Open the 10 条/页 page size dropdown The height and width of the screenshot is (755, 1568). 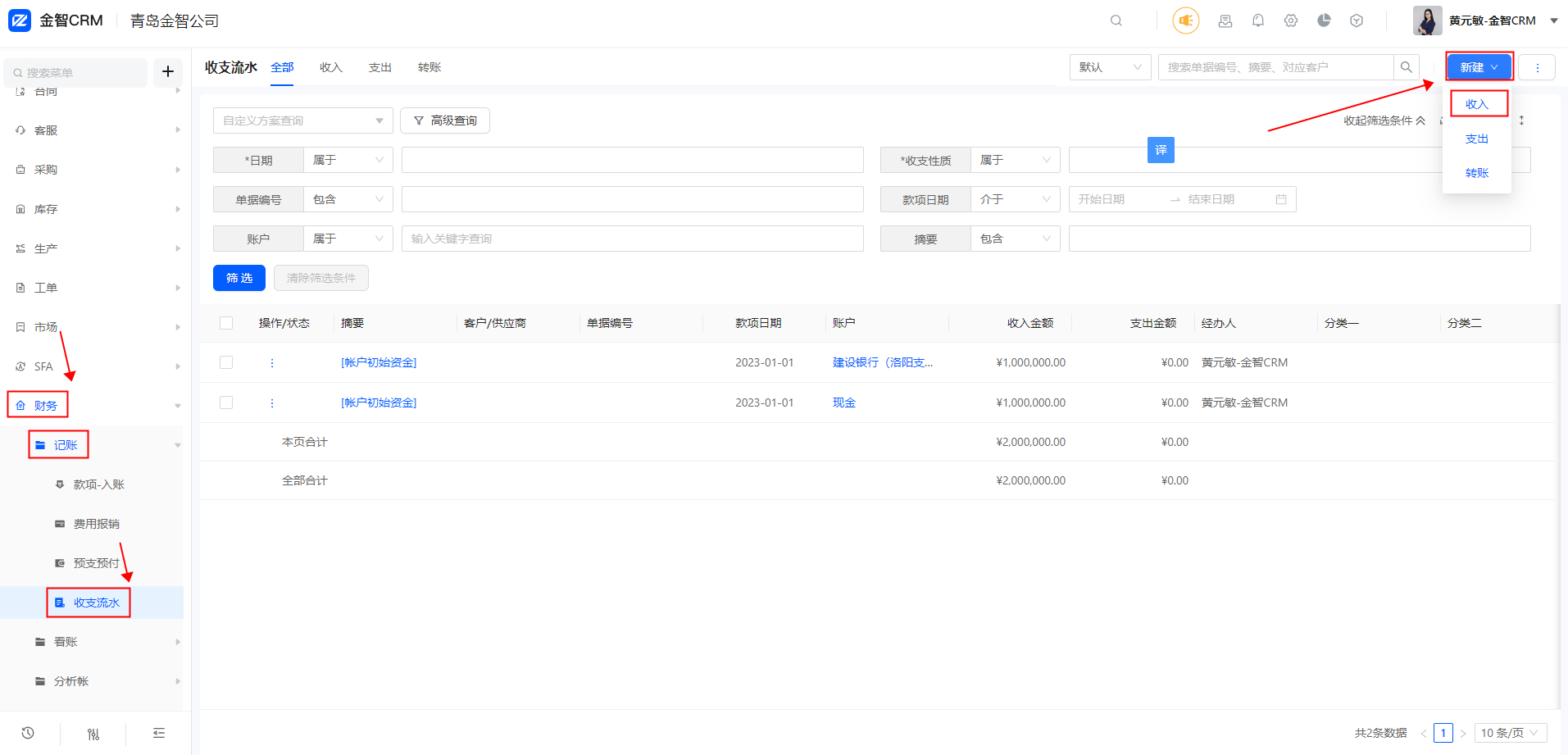tap(1510, 733)
